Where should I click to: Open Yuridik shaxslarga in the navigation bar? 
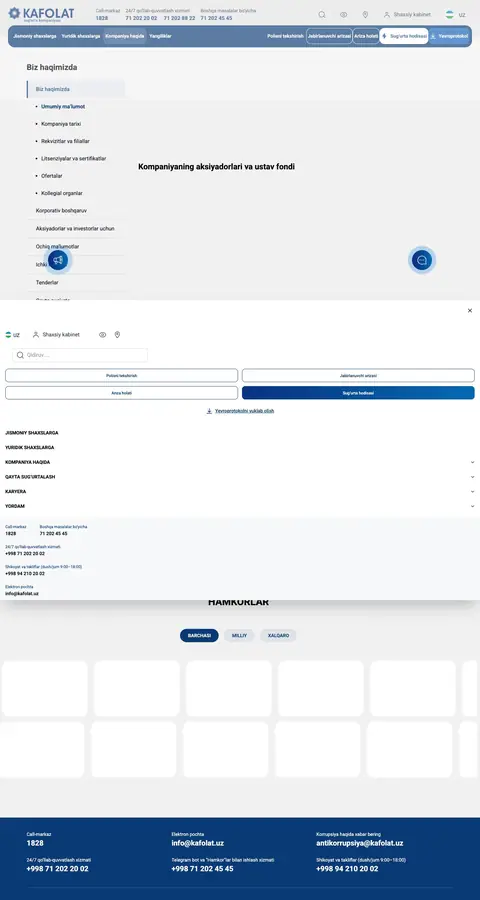point(81,36)
